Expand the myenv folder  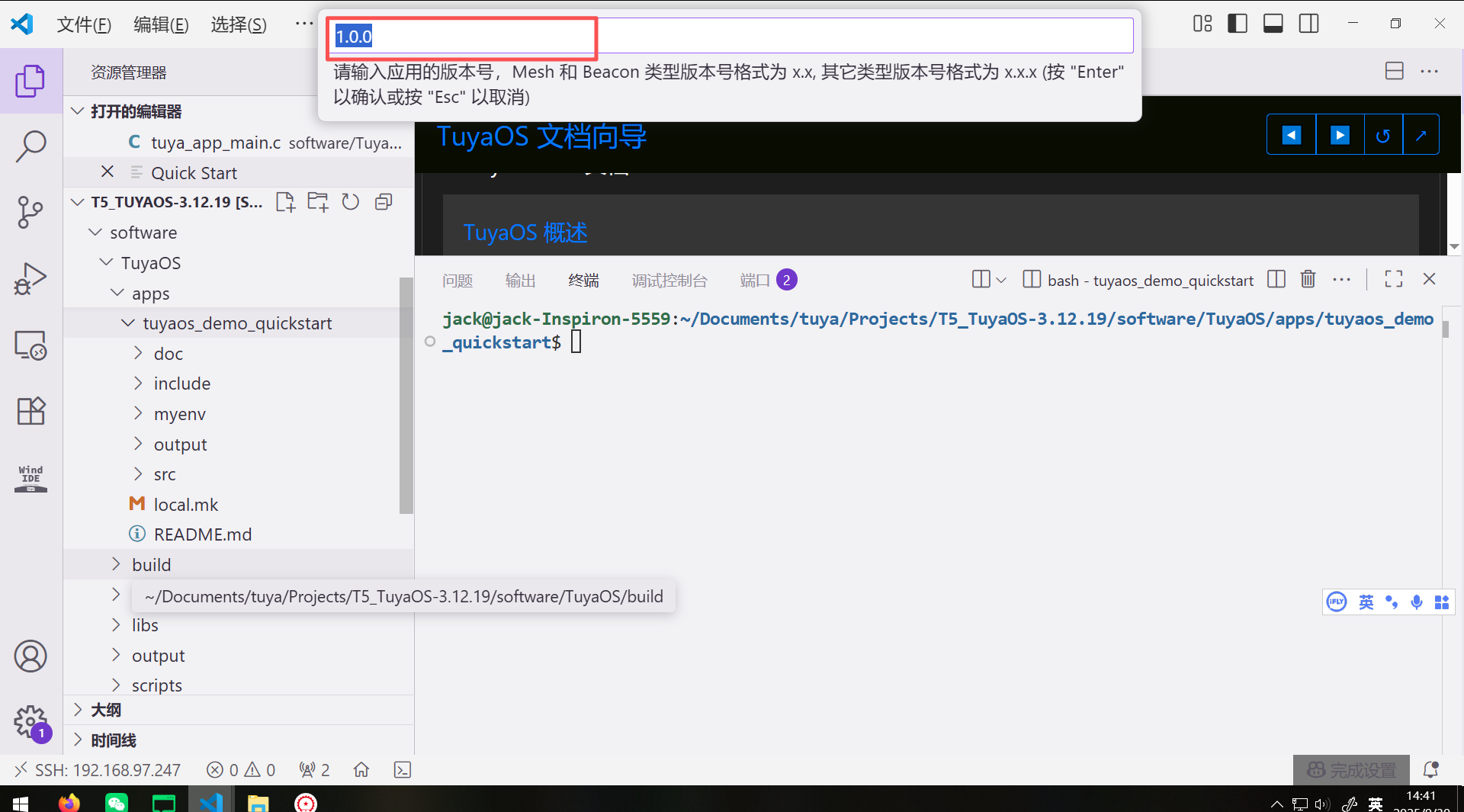[139, 413]
